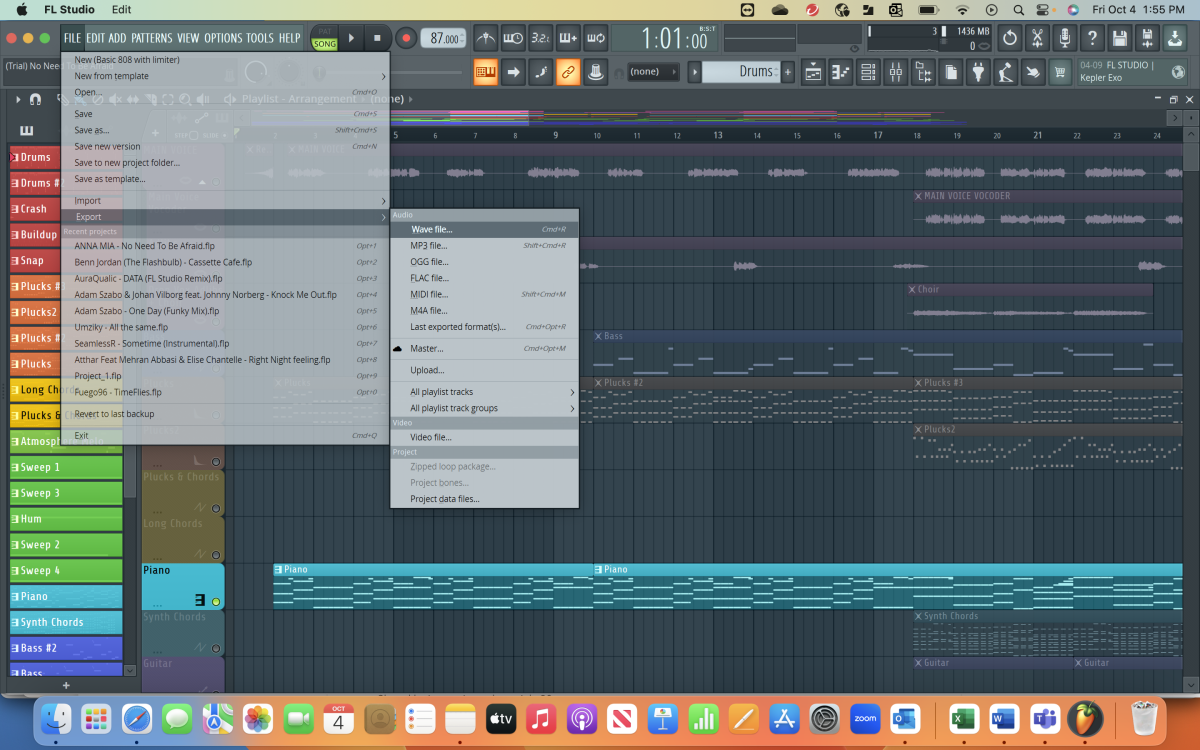This screenshot has height=750, width=1200.
Task: Click the 87.000 tempo display
Action: coord(444,38)
